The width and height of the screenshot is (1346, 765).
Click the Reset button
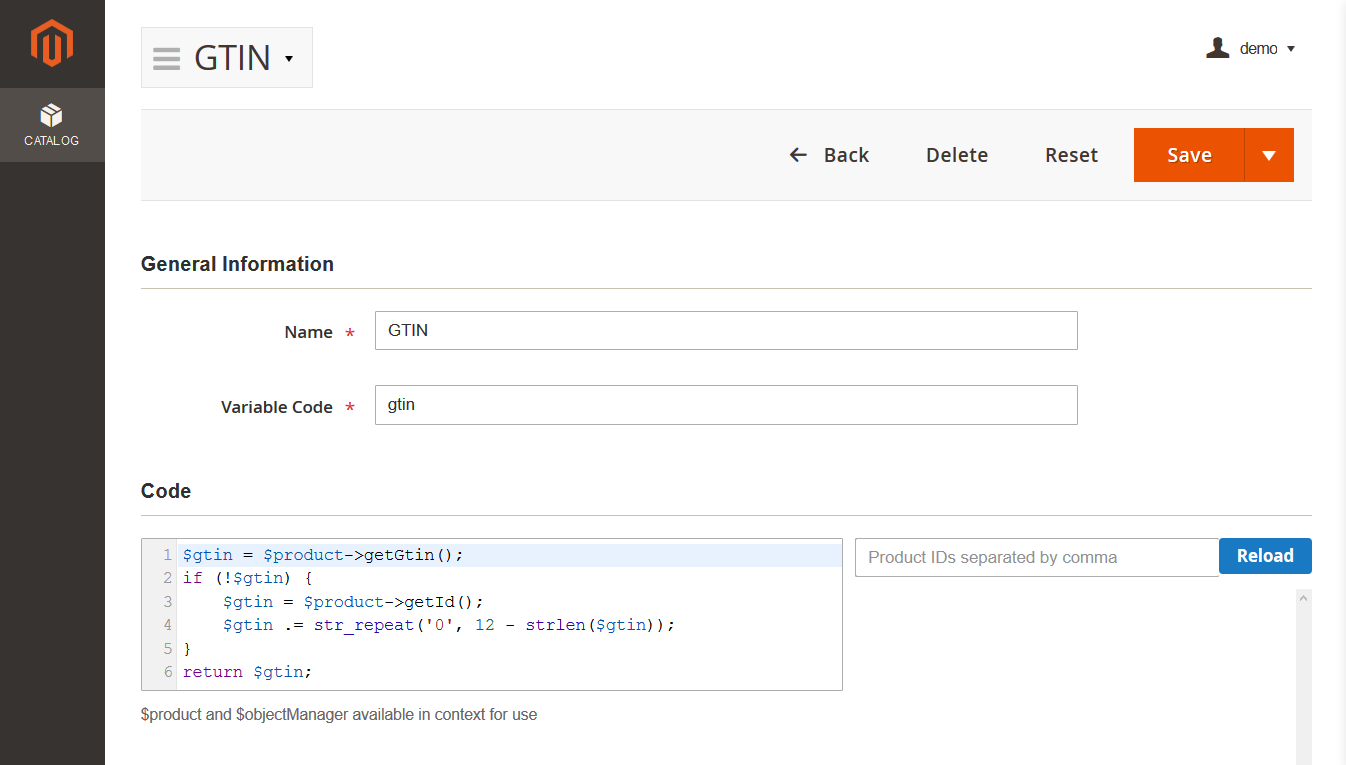[1071, 155]
